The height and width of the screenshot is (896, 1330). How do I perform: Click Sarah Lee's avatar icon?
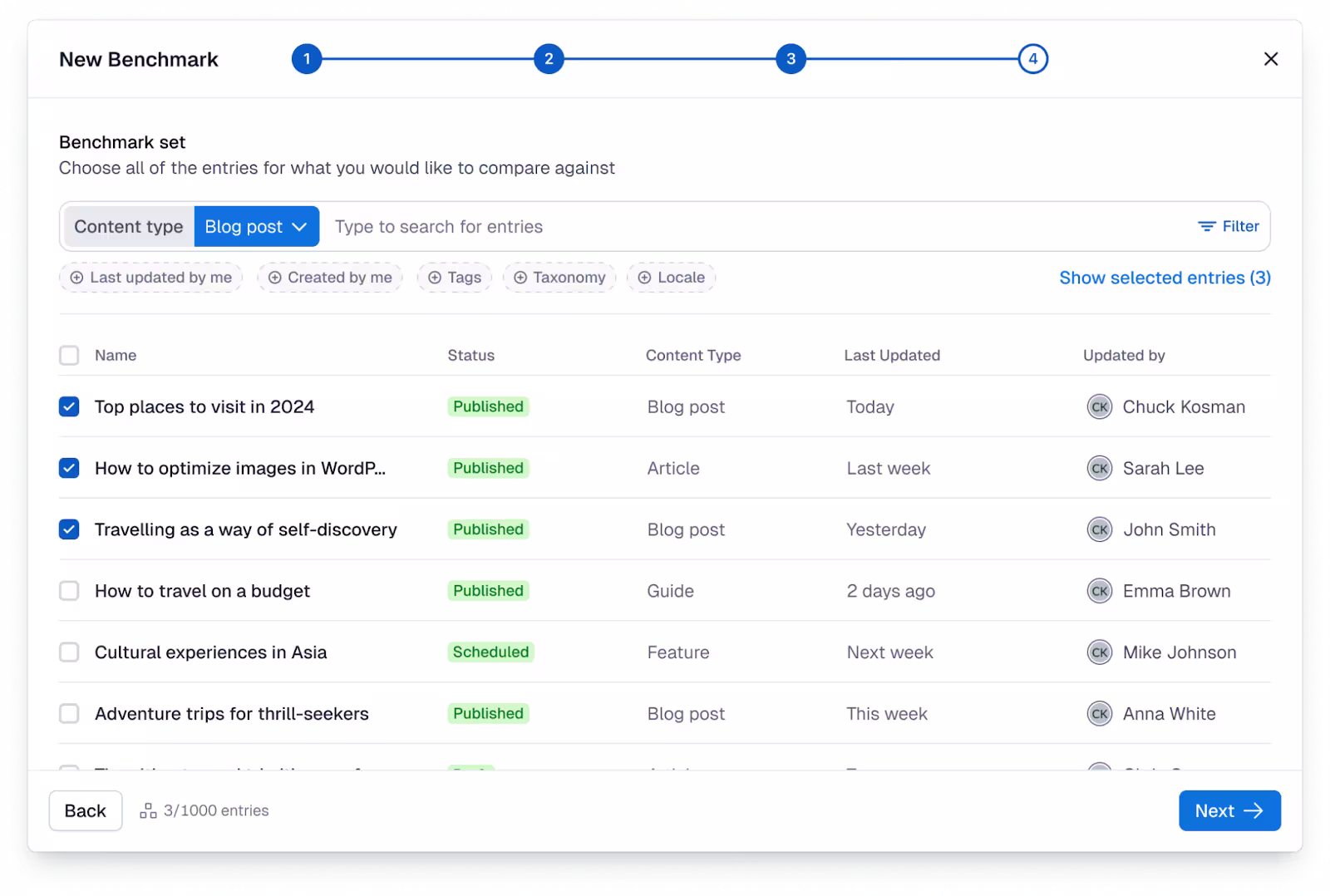coord(1099,468)
